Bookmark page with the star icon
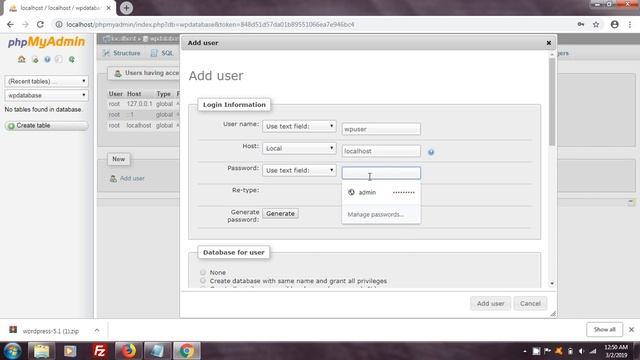The image size is (640, 360). 596,24
